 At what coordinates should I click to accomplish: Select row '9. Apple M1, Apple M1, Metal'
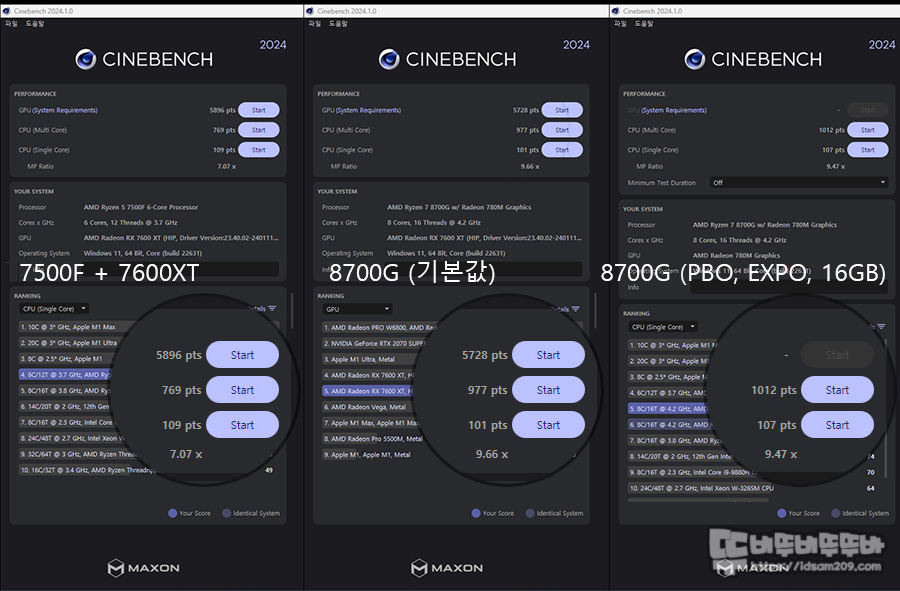tap(368, 454)
